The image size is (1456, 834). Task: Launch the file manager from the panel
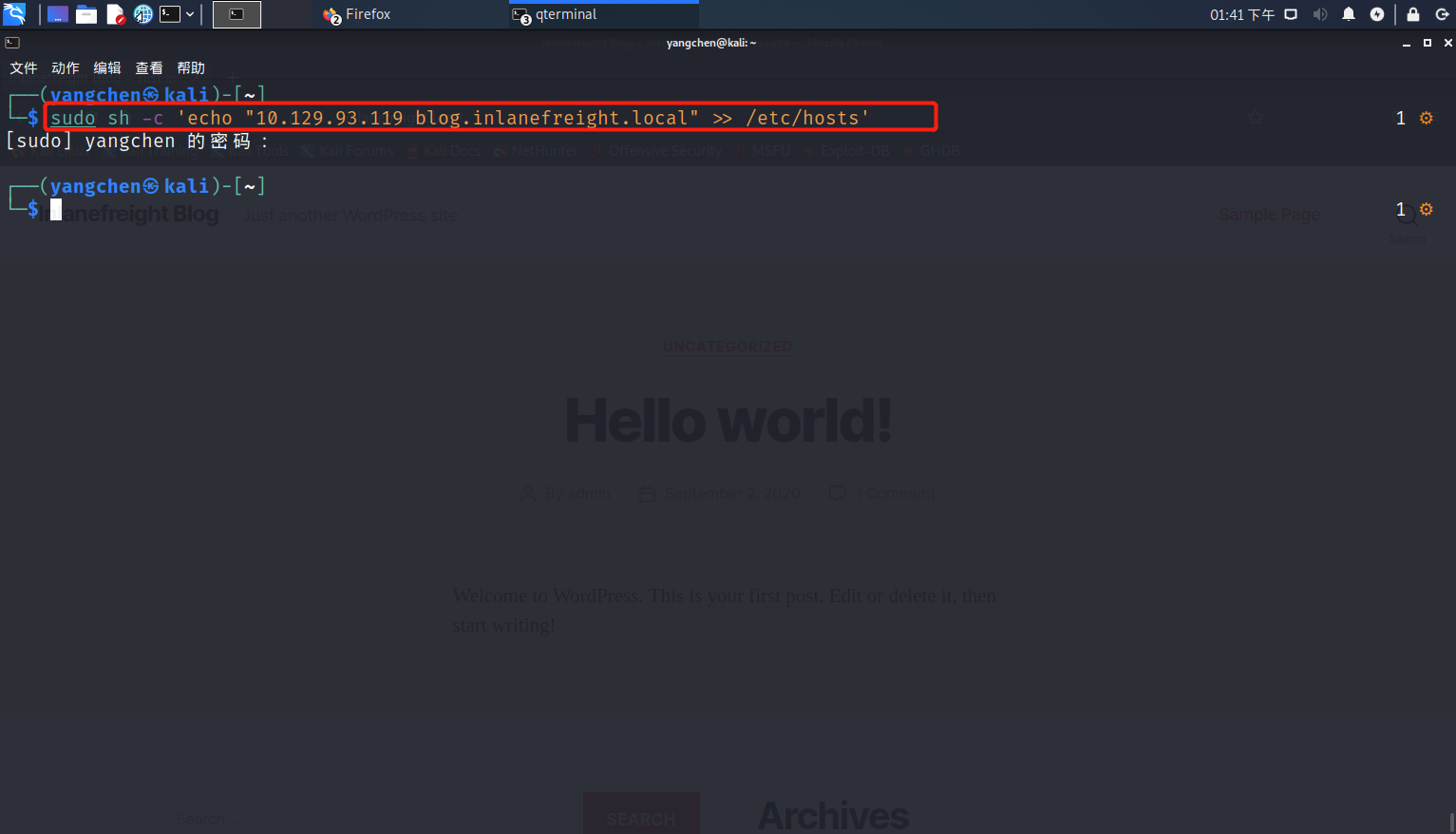86,14
